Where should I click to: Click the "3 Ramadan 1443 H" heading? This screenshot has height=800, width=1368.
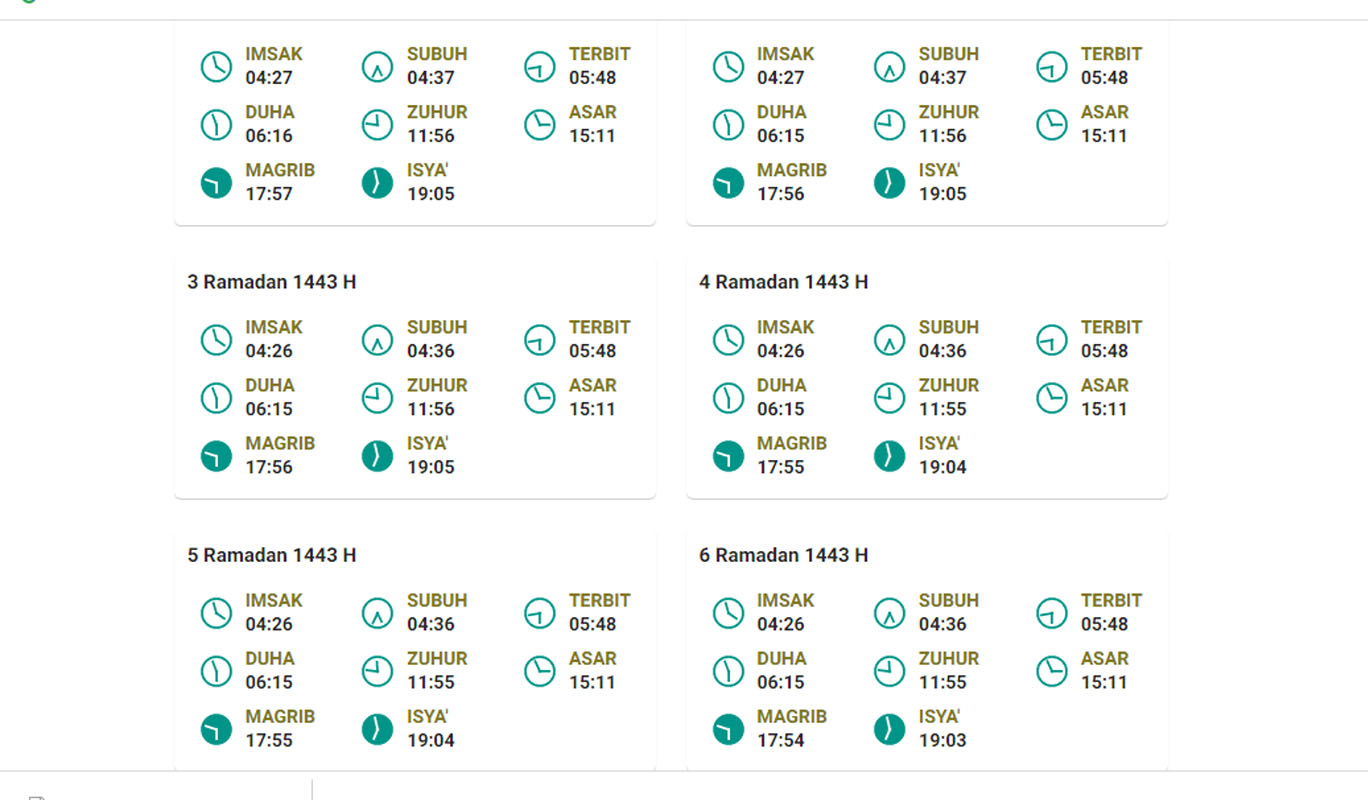(272, 282)
